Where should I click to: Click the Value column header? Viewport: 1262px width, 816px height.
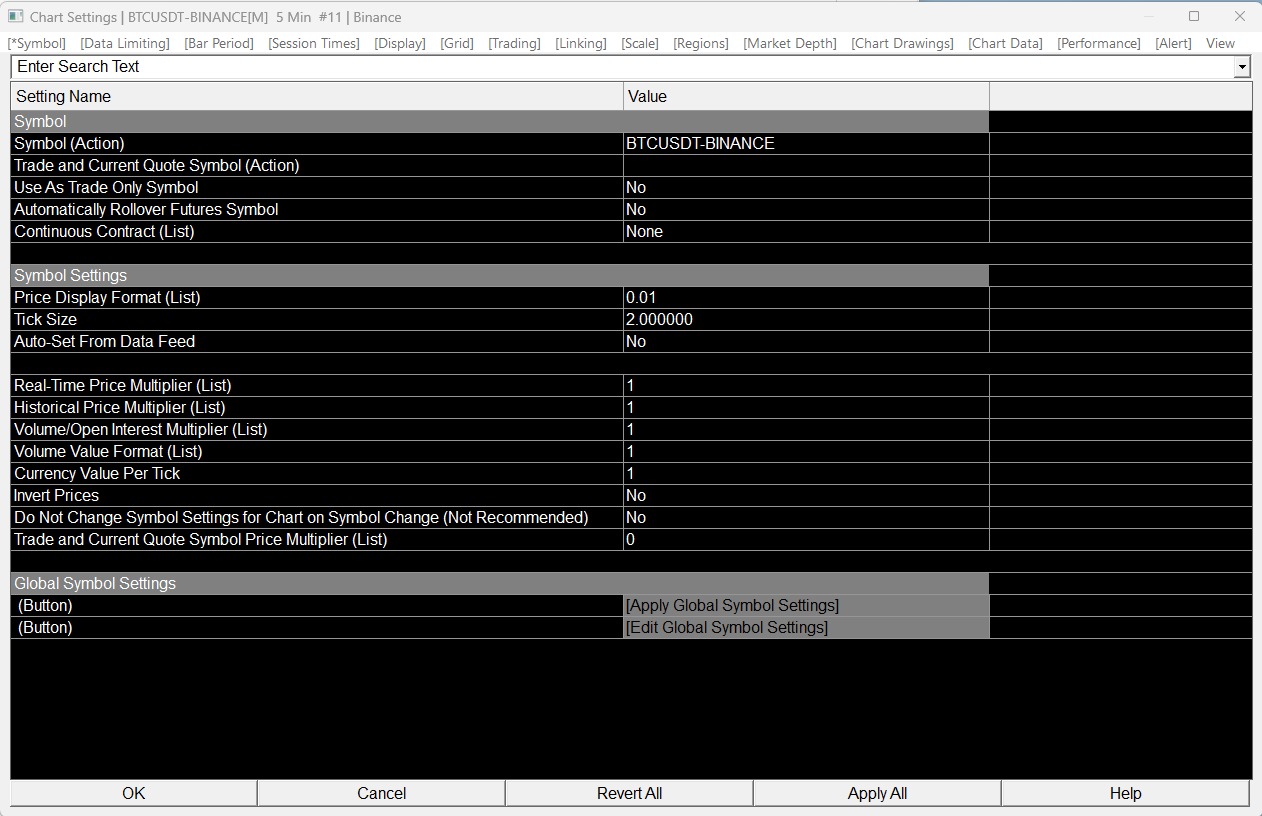pyautogui.click(x=806, y=96)
